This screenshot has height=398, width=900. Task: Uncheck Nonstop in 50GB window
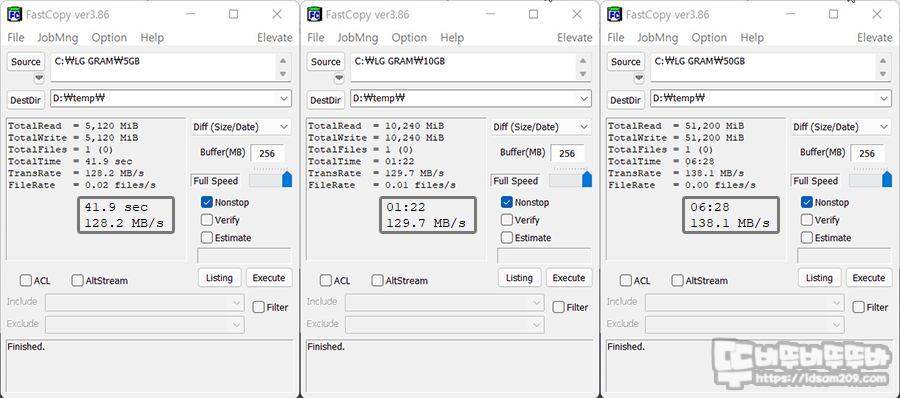pyautogui.click(x=807, y=202)
